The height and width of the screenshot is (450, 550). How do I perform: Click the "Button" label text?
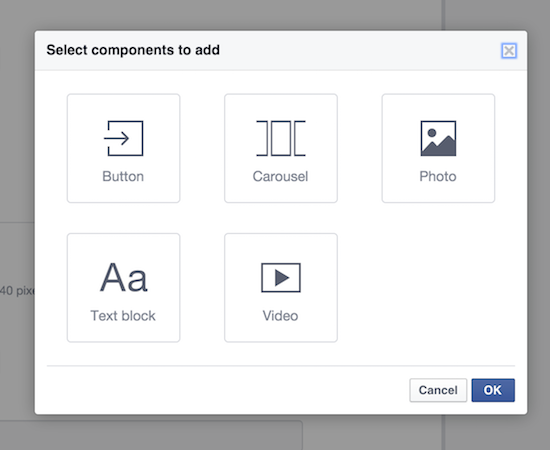point(123,176)
